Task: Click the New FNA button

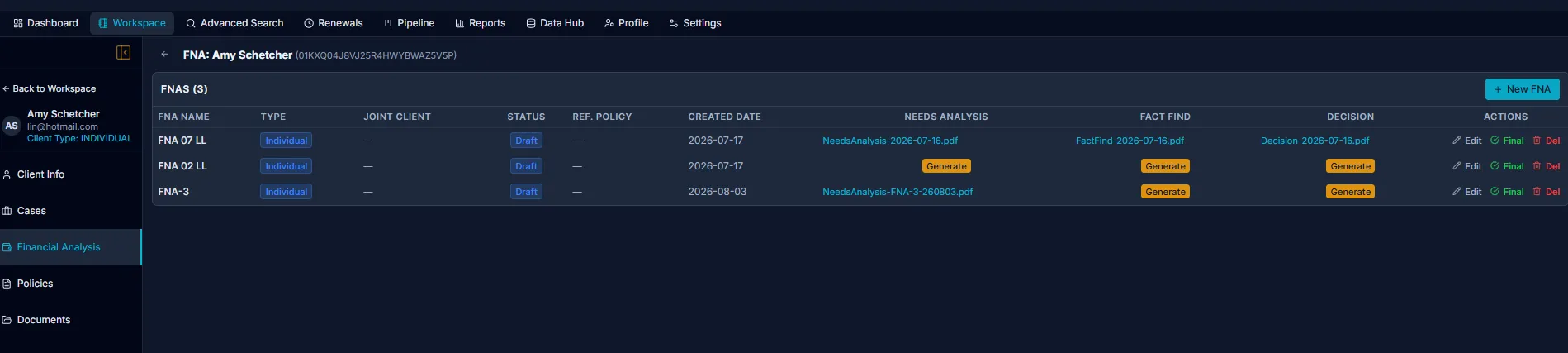Action: click(x=1522, y=89)
